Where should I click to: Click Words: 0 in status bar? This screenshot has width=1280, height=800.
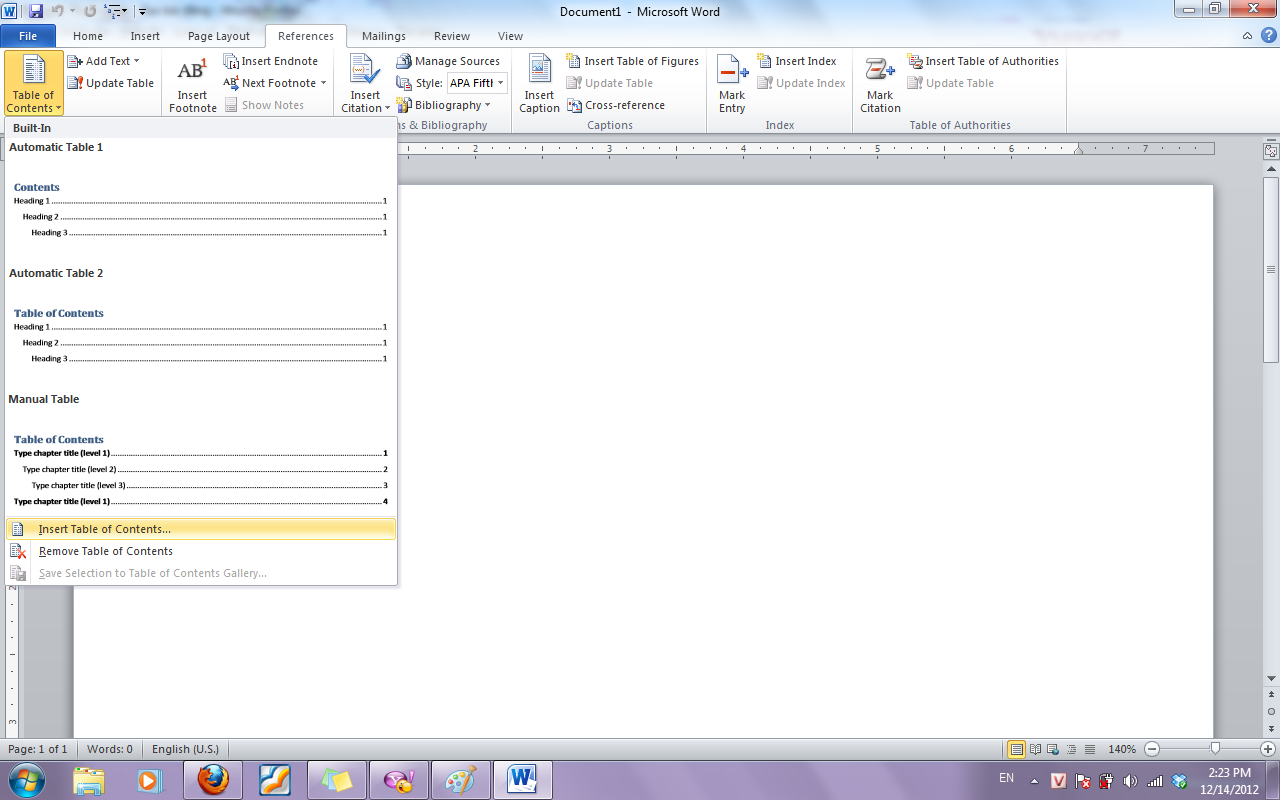click(110, 749)
